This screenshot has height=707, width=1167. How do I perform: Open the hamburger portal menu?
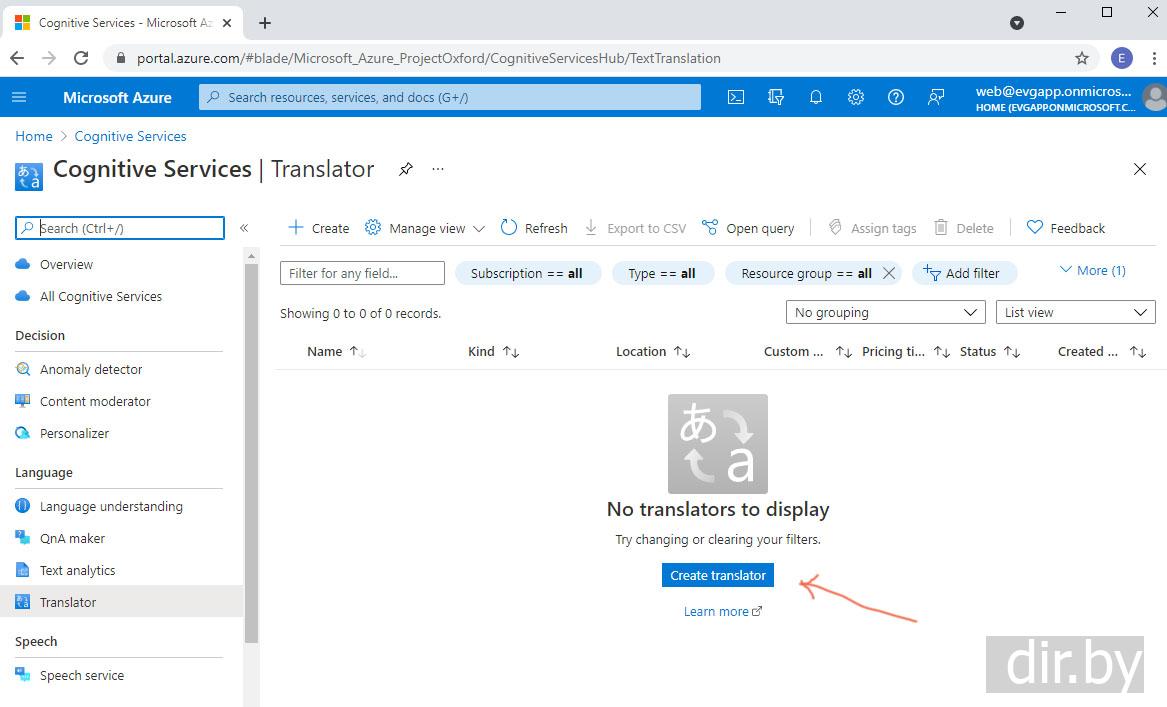(x=19, y=97)
